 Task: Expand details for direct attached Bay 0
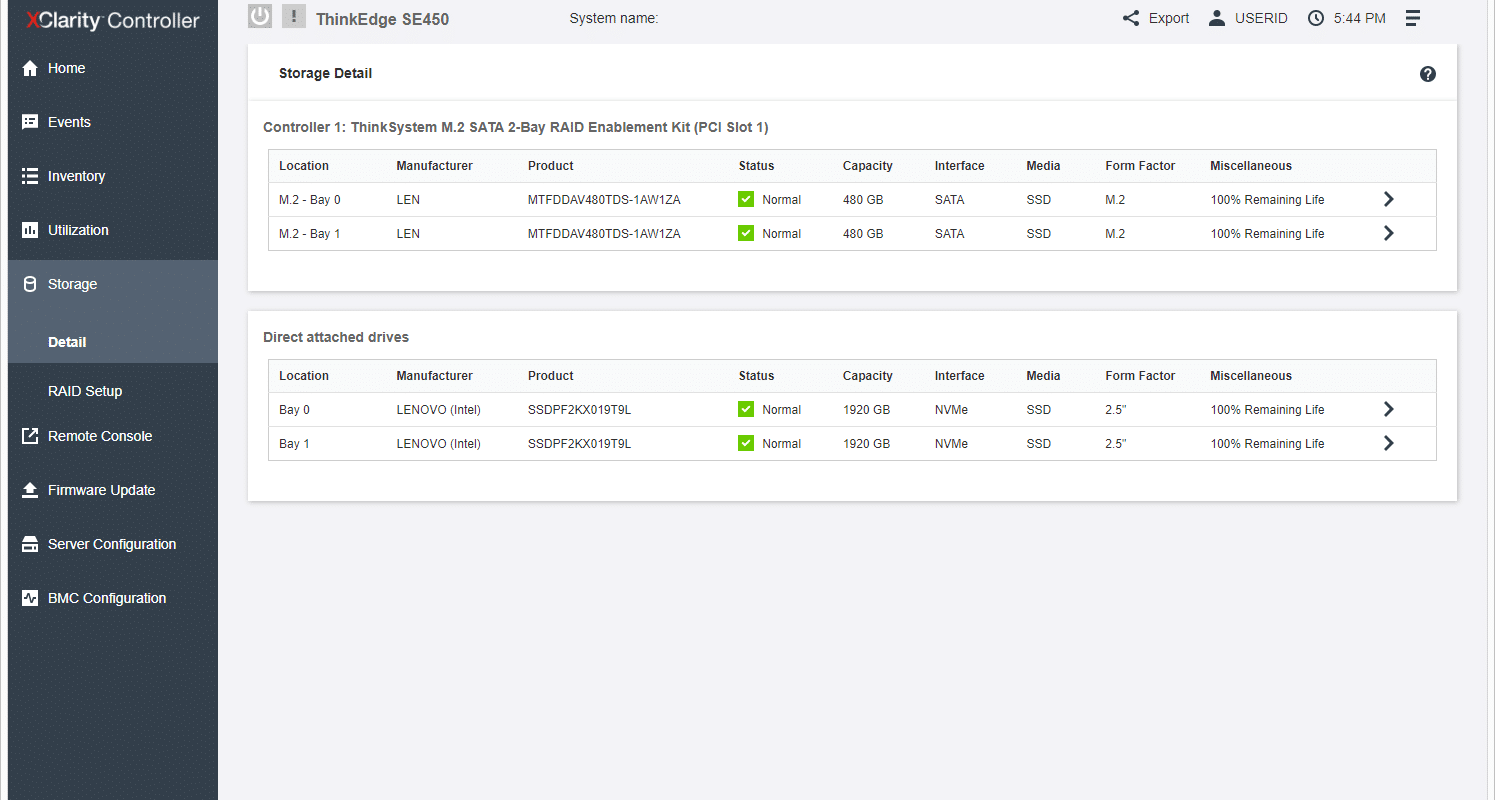pos(1388,409)
